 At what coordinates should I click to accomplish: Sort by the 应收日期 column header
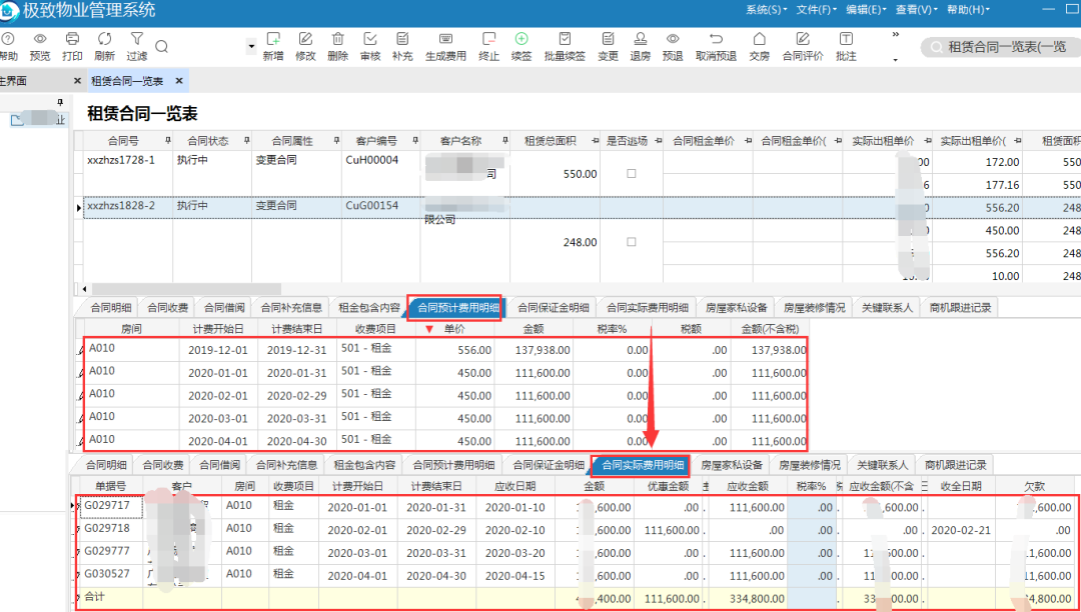(x=515, y=486)
